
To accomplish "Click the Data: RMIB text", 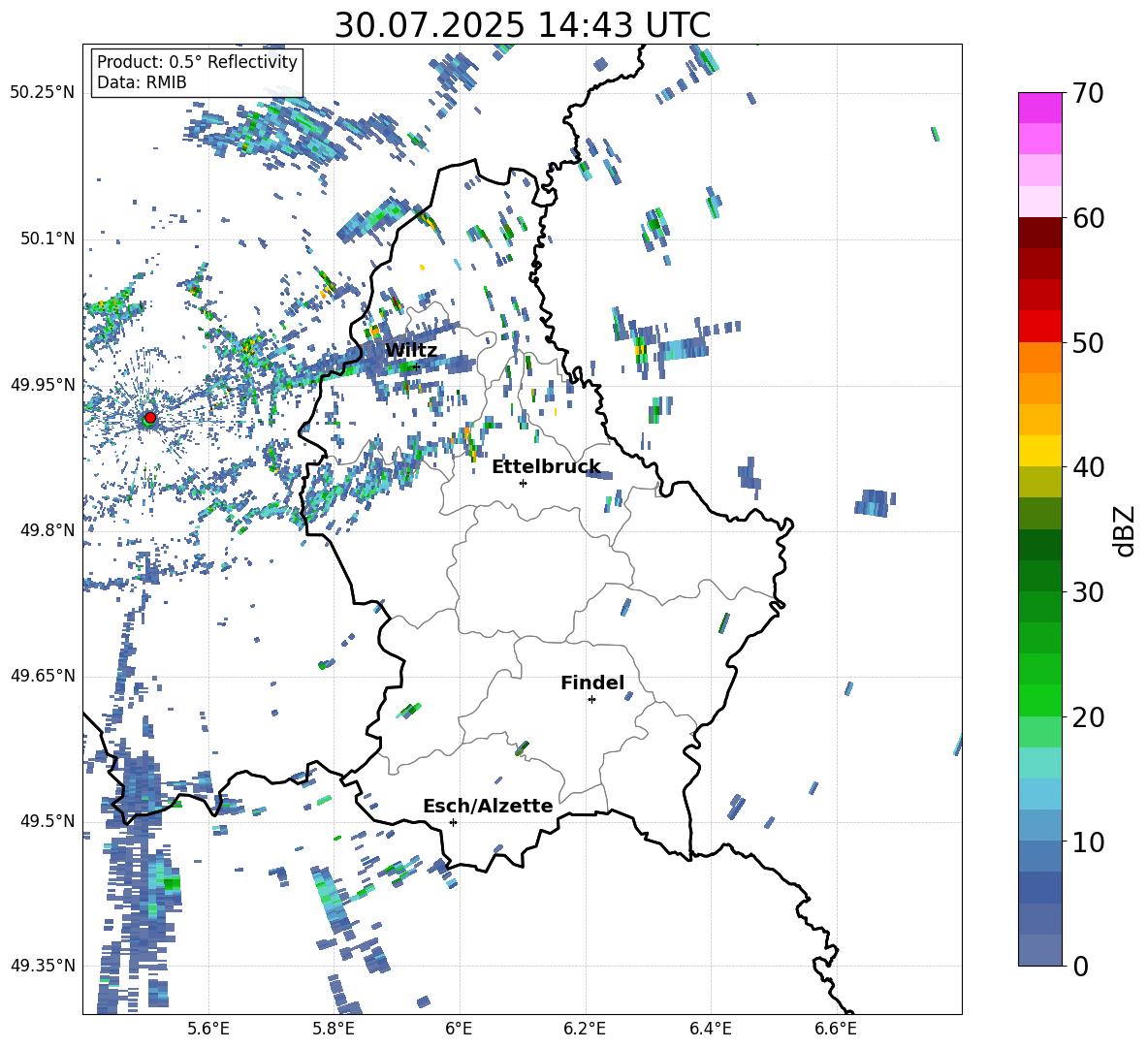I will coord(142,82).
